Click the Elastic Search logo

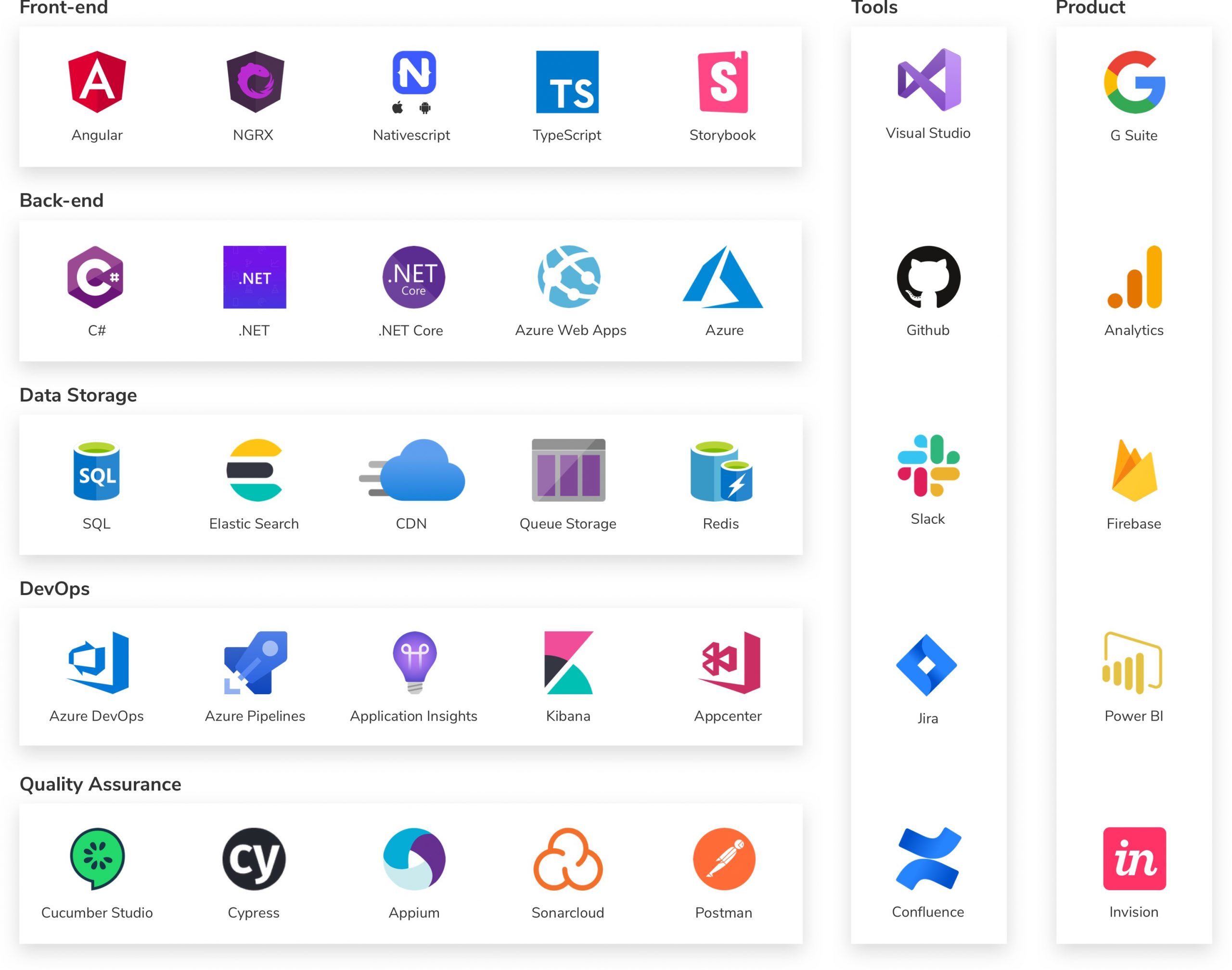coord(255,470)
